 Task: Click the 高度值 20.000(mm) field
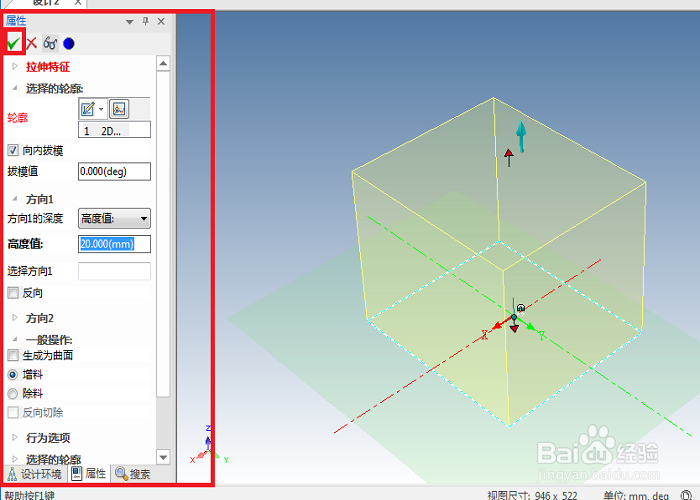pos(114,244)
